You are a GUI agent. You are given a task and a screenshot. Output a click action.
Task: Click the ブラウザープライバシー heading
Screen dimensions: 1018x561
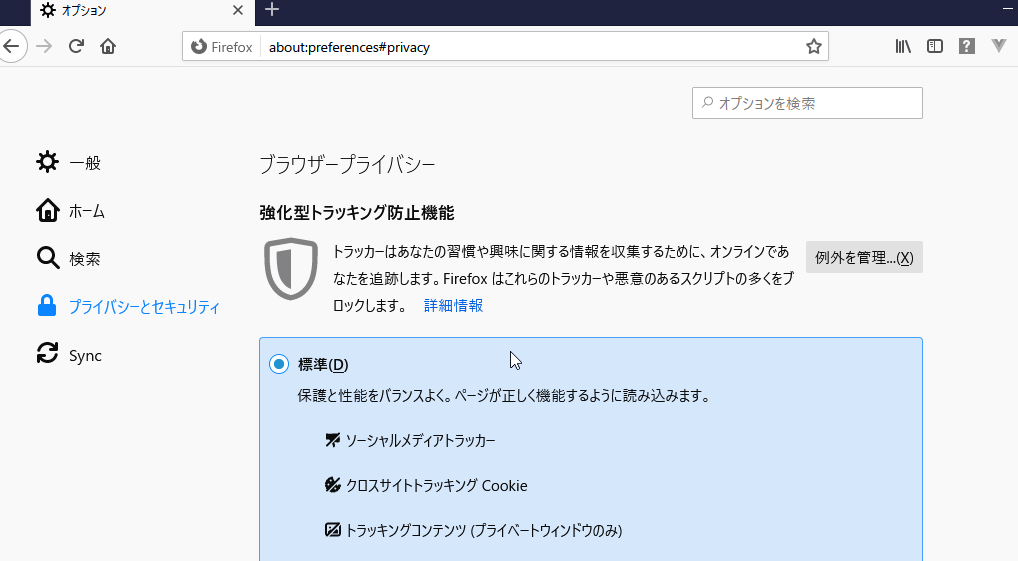tap(347, 164)
